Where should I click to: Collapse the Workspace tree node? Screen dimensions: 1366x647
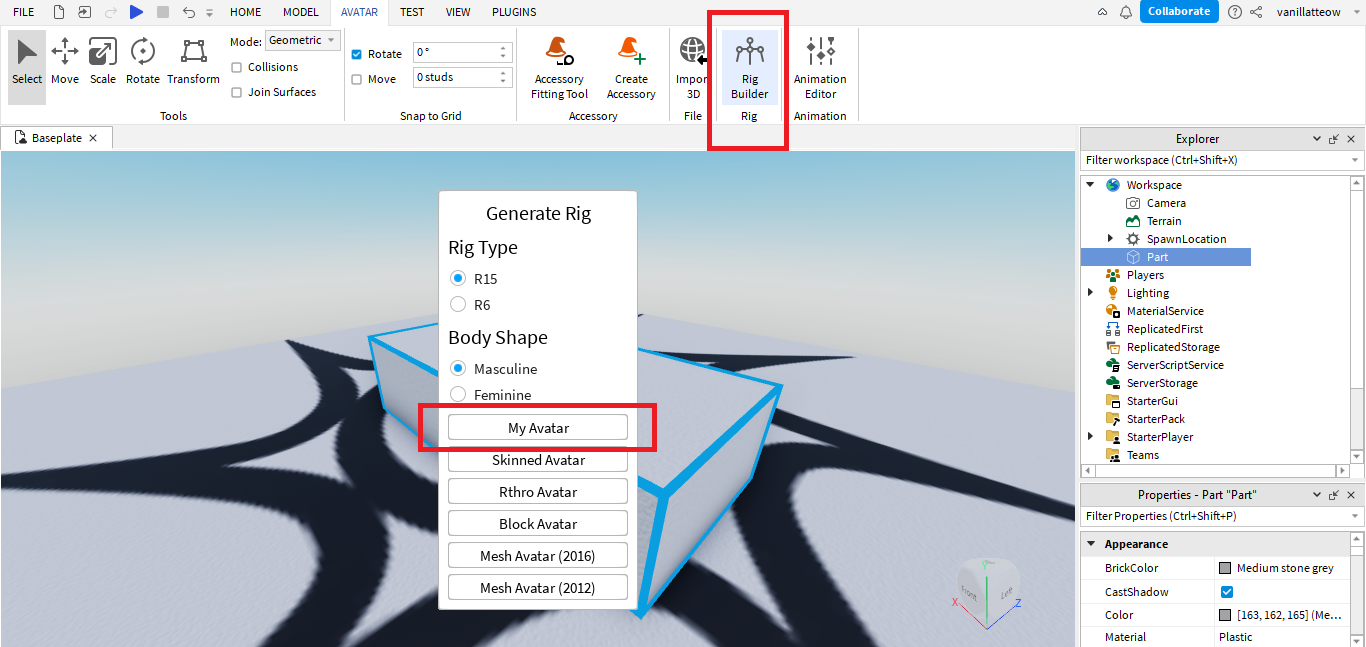coord(1090,185)
